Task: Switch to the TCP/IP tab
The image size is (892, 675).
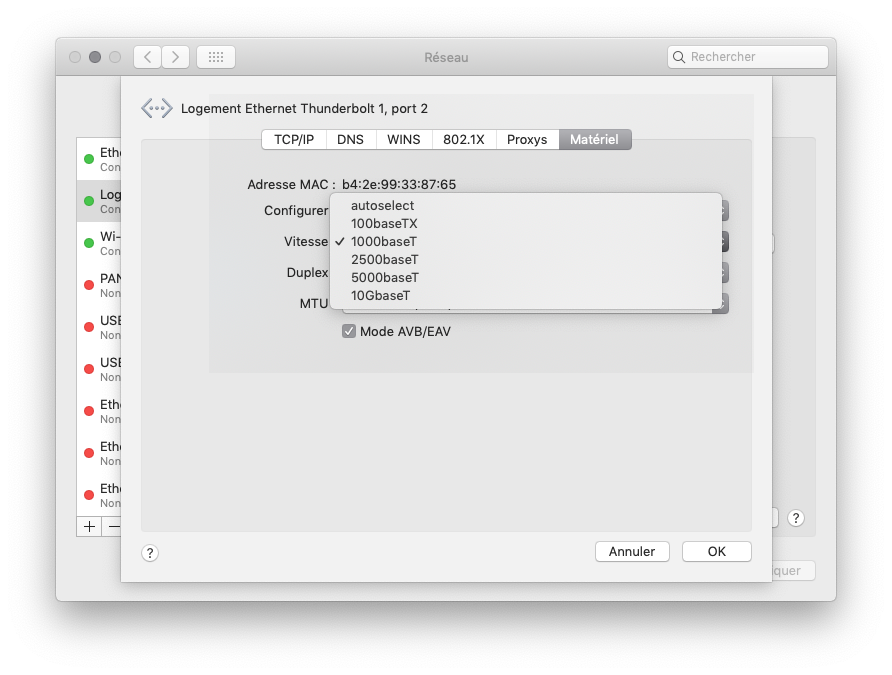Action: point(294,139)
